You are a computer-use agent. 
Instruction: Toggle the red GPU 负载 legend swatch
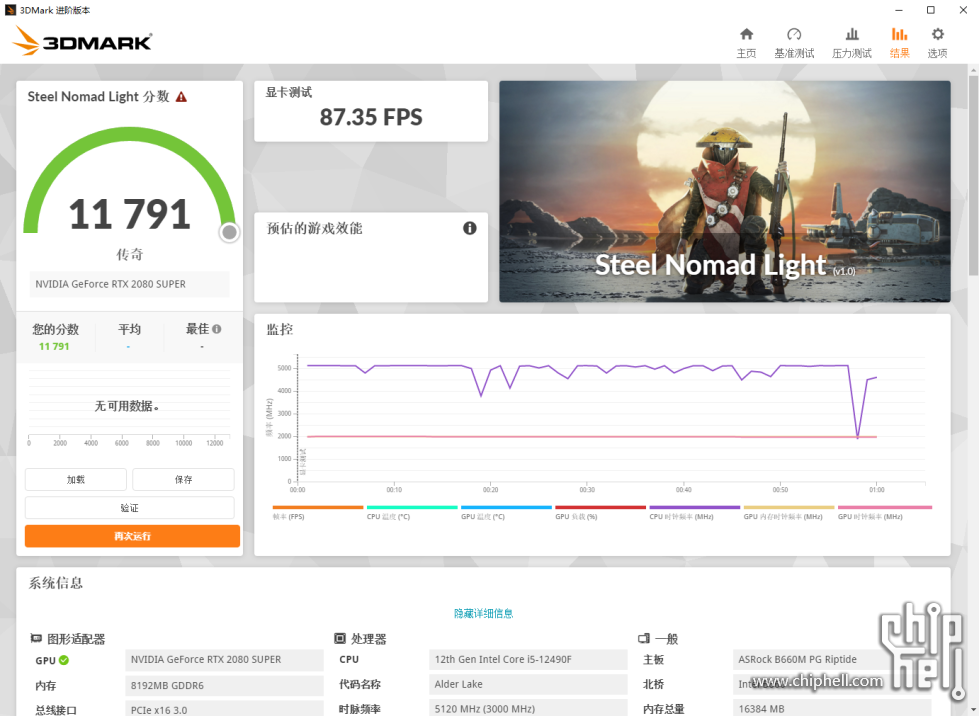click(x=601, y=508)
